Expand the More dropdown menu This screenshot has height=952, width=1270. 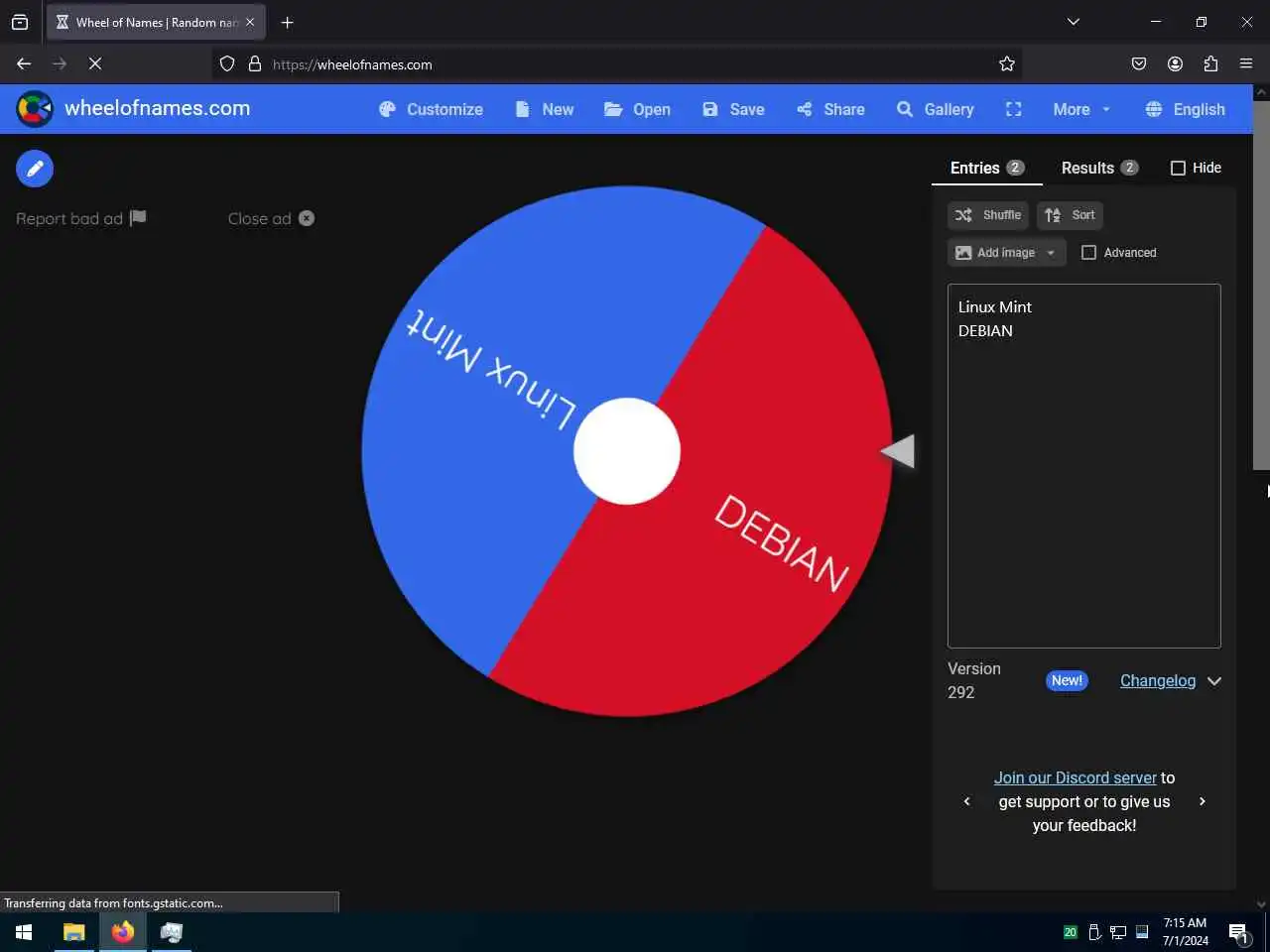(1081, 109)
